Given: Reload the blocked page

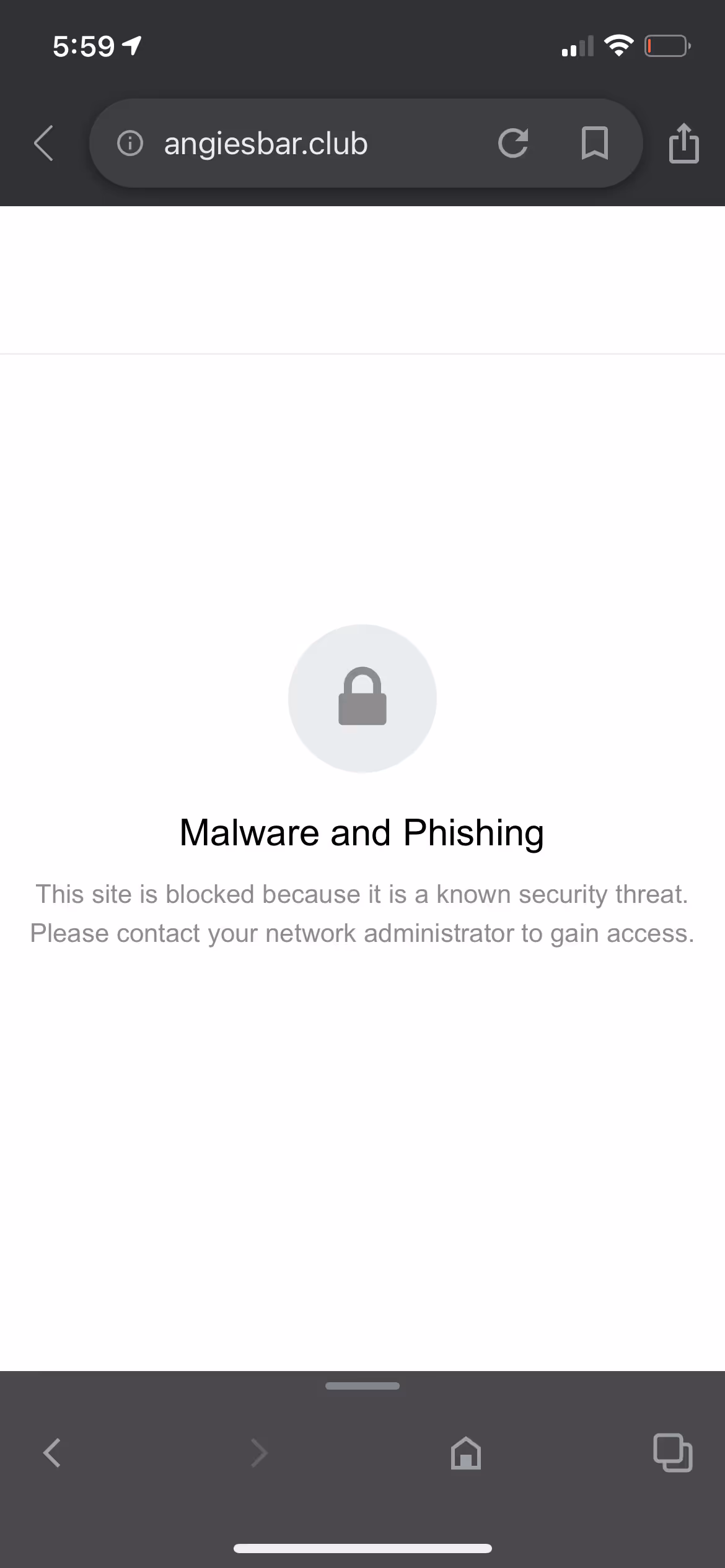Looking at the screenshot, I should point(513,144).
